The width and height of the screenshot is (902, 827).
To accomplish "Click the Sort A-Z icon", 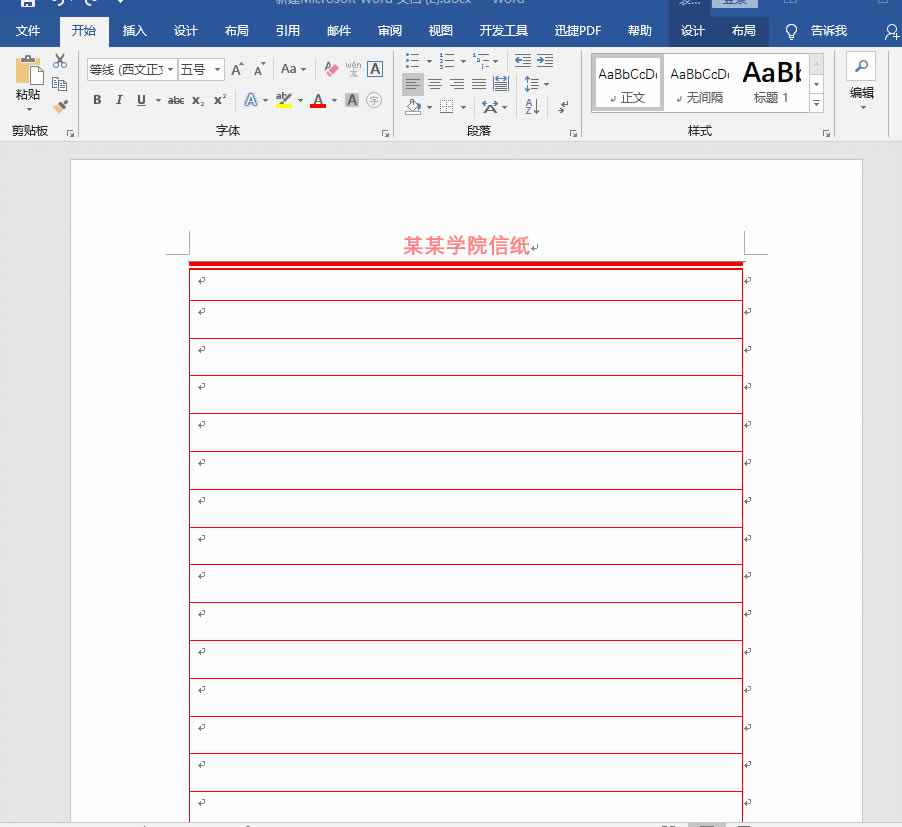I will pyautogui.click(x=532, y=106).
